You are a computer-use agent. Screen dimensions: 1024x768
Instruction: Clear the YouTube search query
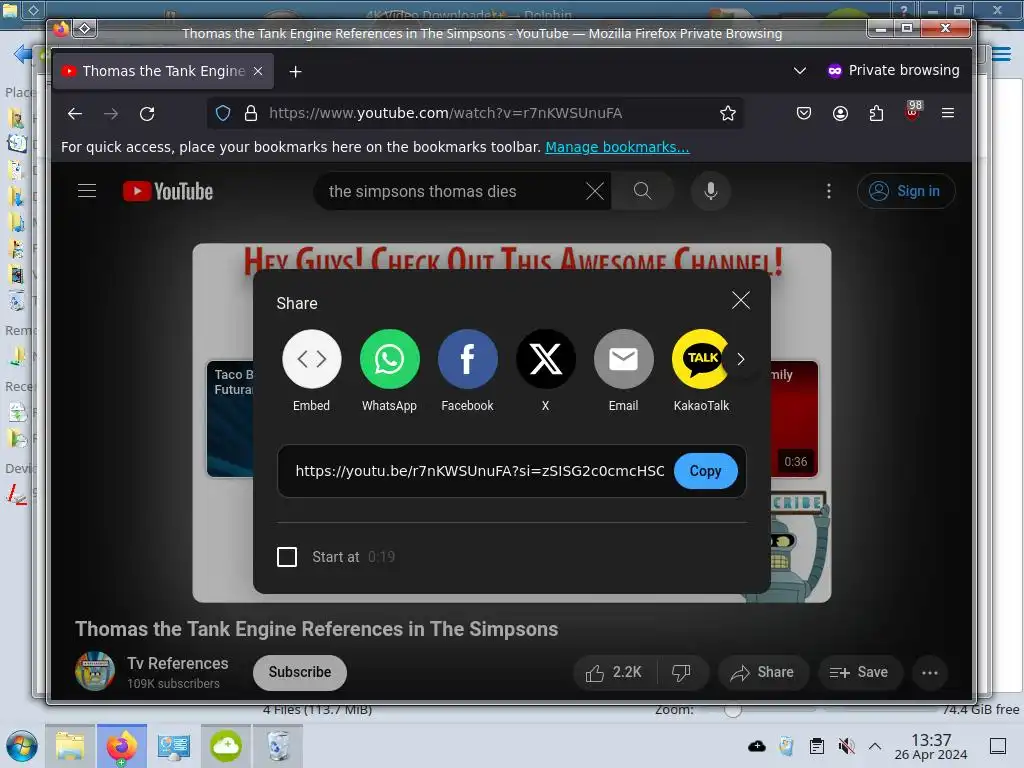[594, 191]
